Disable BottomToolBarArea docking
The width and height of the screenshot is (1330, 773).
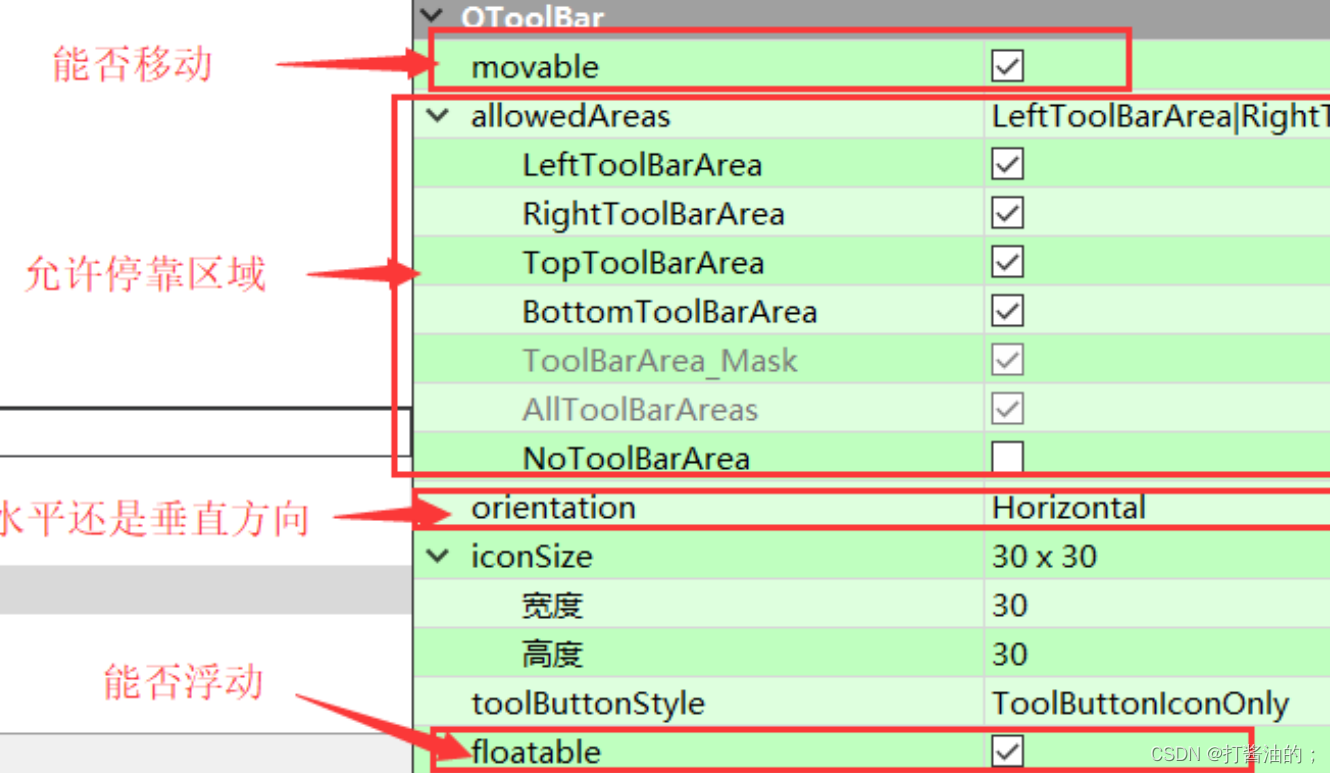(1007, 310)
